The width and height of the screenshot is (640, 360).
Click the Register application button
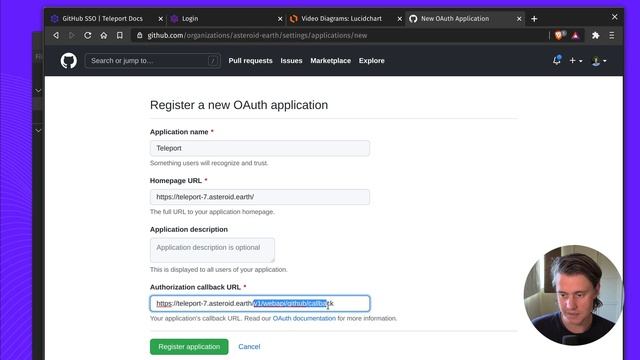tap(189, 347)
